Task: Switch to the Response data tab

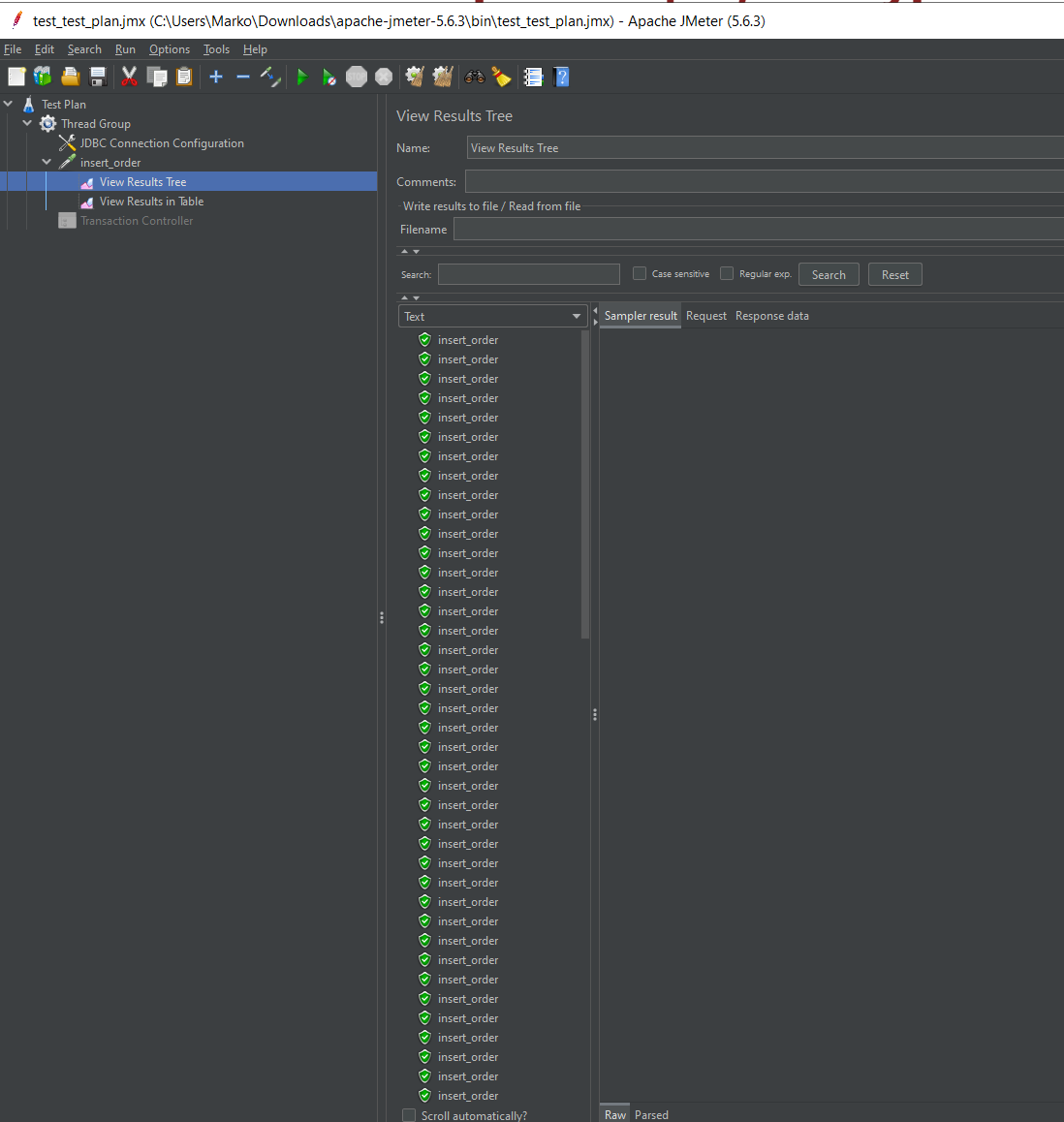Action: (771, 316)
